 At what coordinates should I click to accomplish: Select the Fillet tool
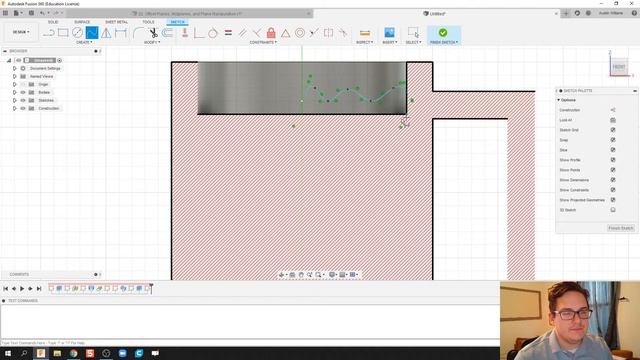pyautogui.click(x=139, y=33)
